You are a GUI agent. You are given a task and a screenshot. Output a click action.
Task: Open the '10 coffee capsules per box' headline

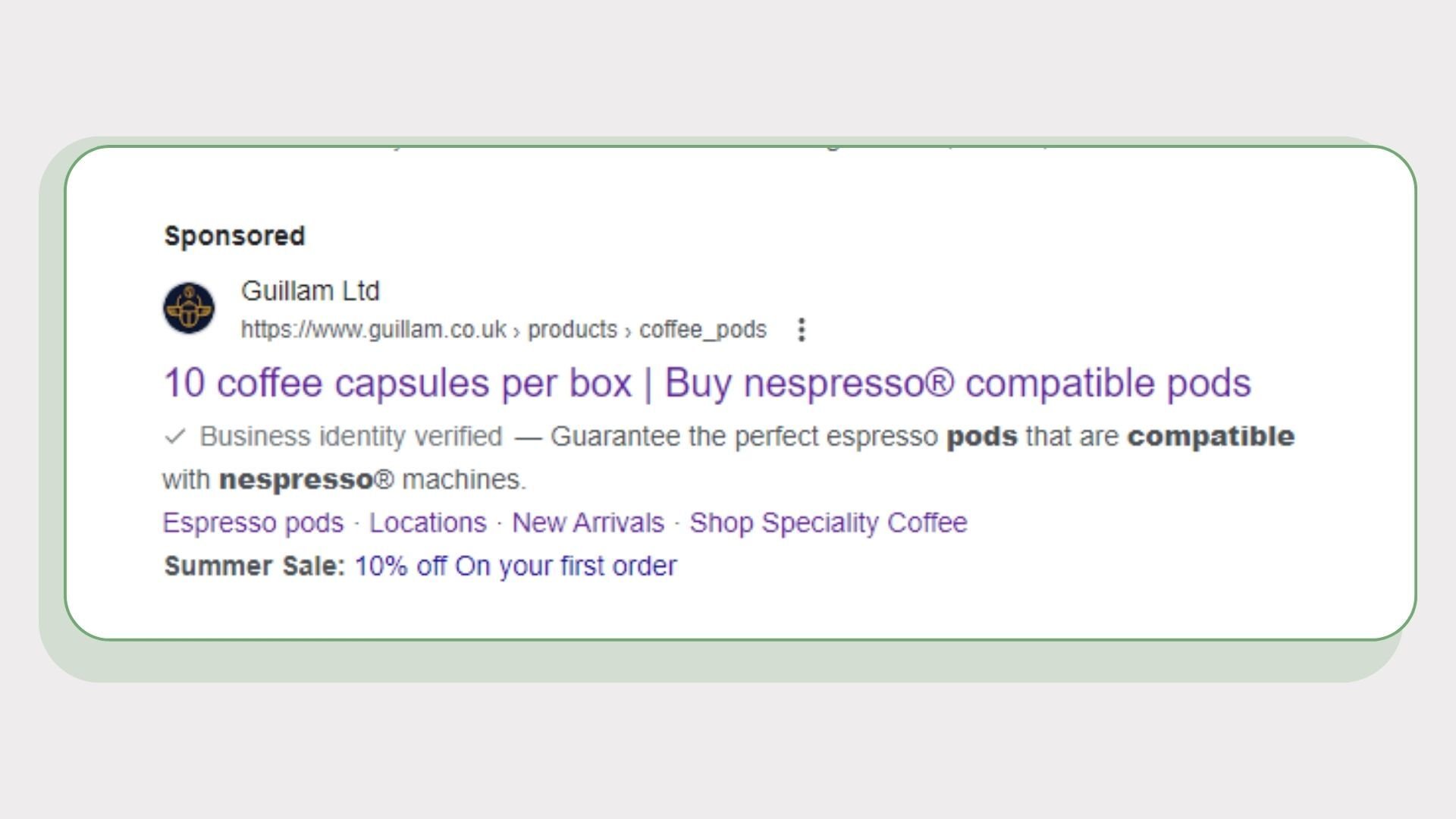[397, 383]
